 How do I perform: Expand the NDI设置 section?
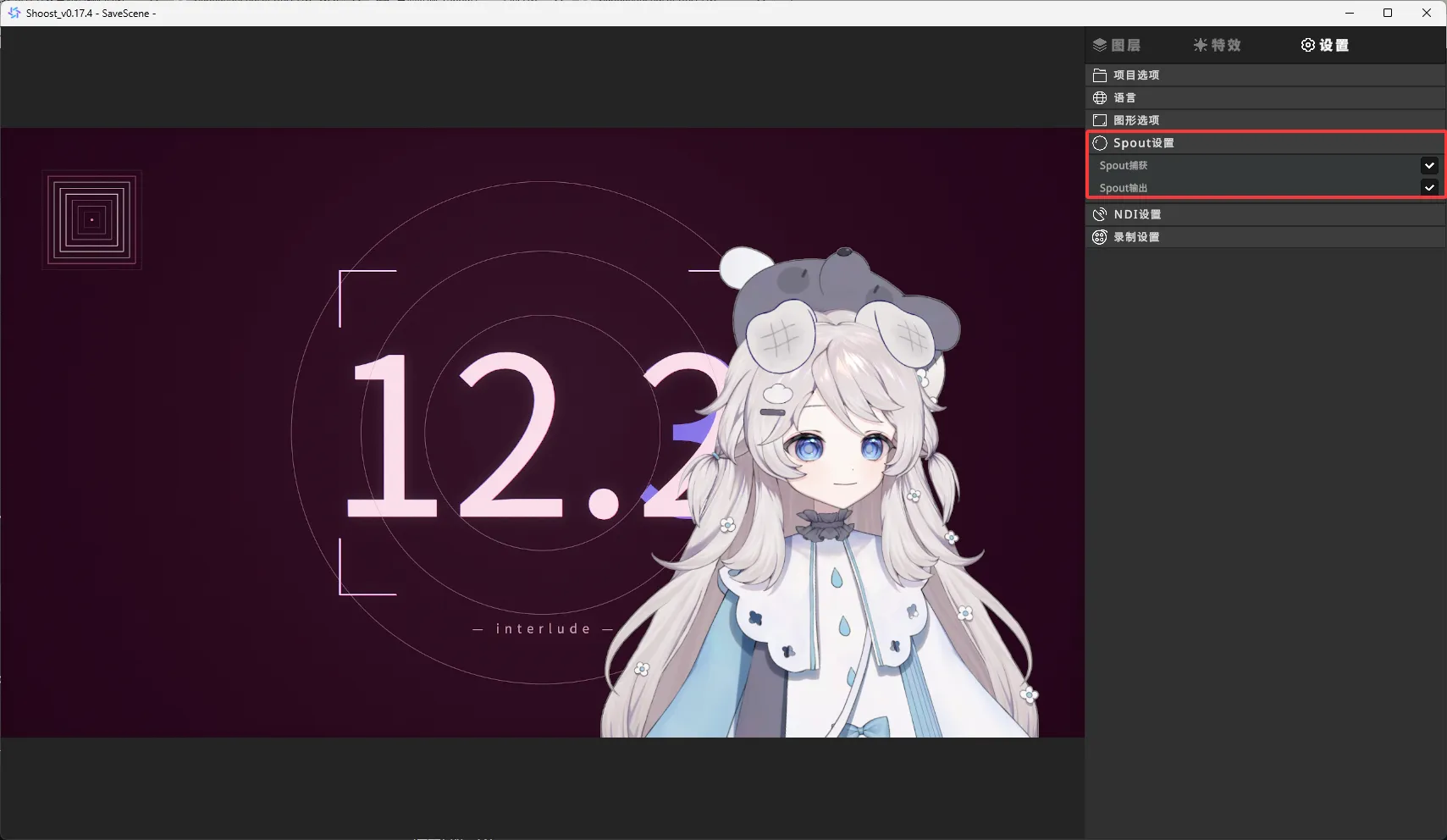[x=1265, y=214]
